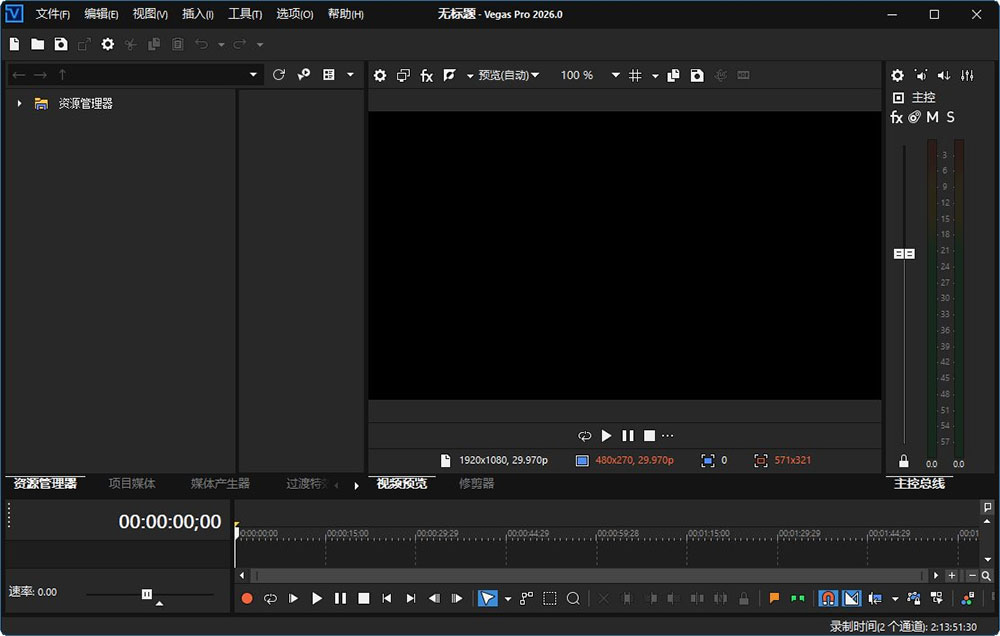Select the Video FX icon above the preview
Screen dimensions: 1000x636
coord(426,75)
